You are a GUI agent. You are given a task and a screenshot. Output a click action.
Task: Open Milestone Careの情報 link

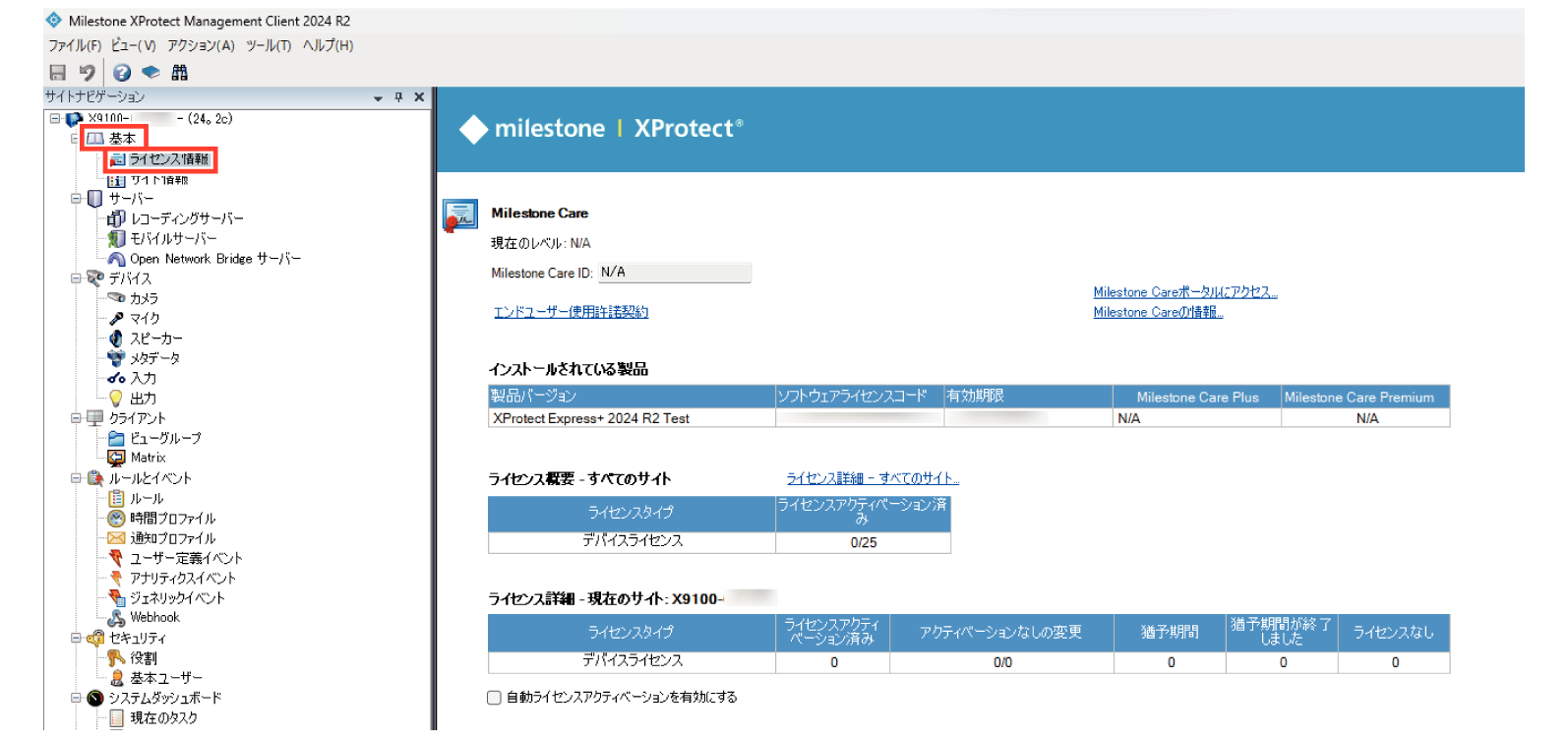tap(1159, 312)
